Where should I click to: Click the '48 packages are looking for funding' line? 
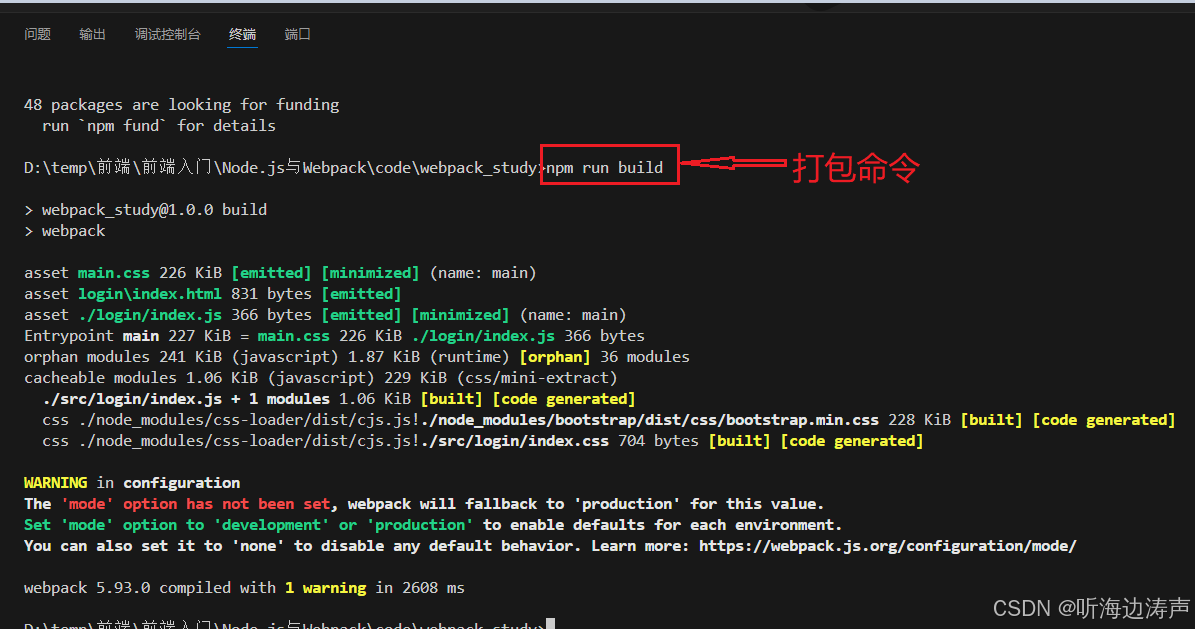pos(181,104)
